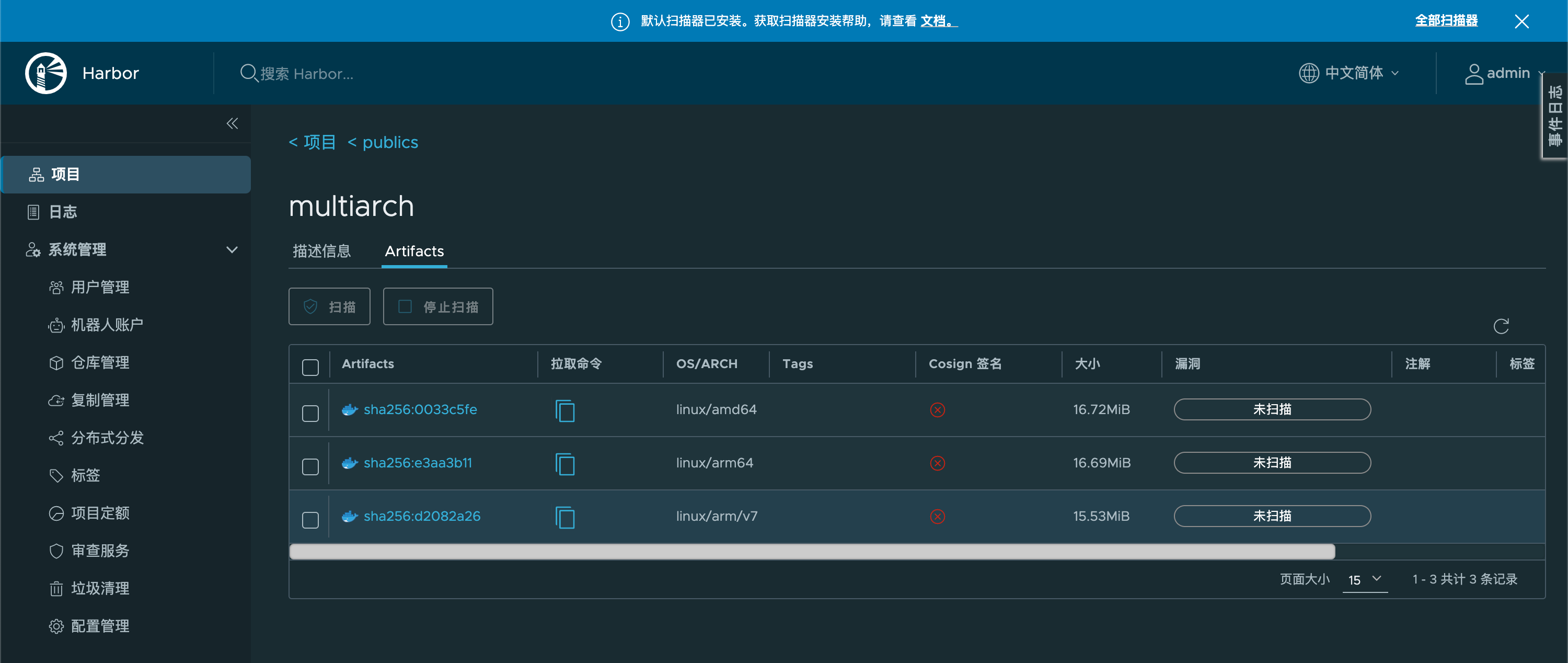Click docker whale icon of sha256:d2082a26
Screen dimensions: 1568x663
click(x=349, y=516)
